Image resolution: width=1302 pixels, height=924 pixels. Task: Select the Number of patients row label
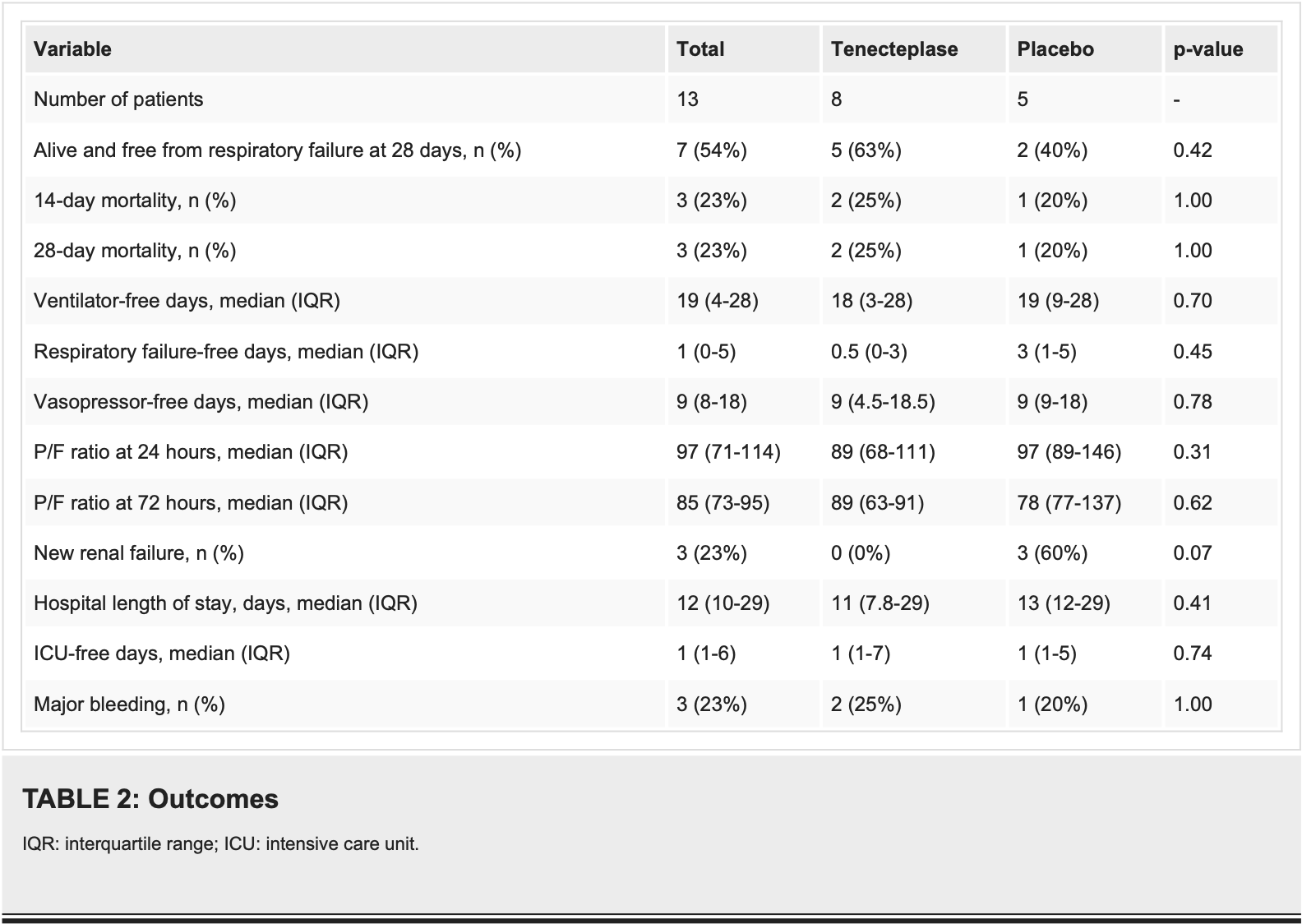click(118, 99)
